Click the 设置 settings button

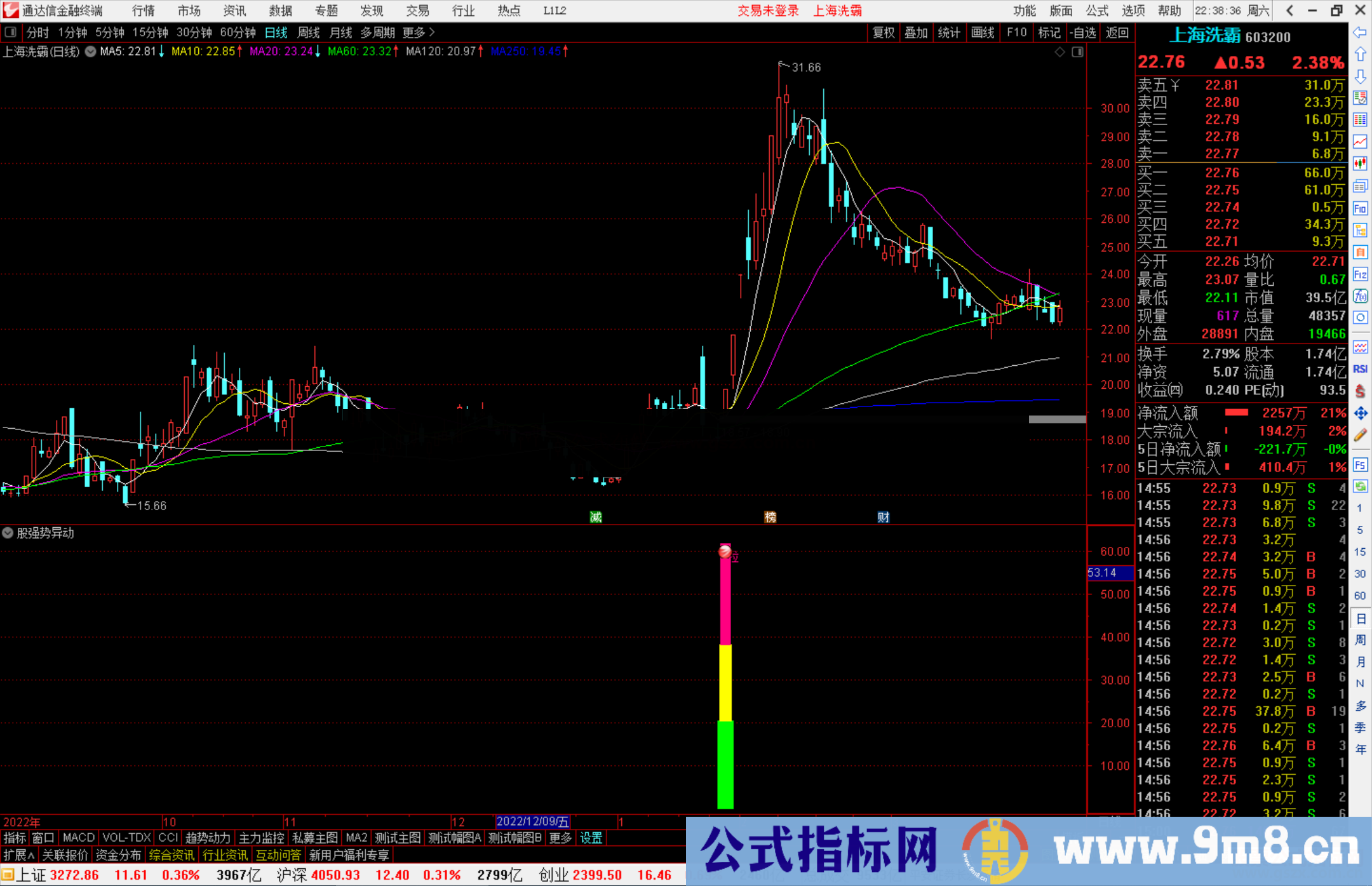point(591,838)
